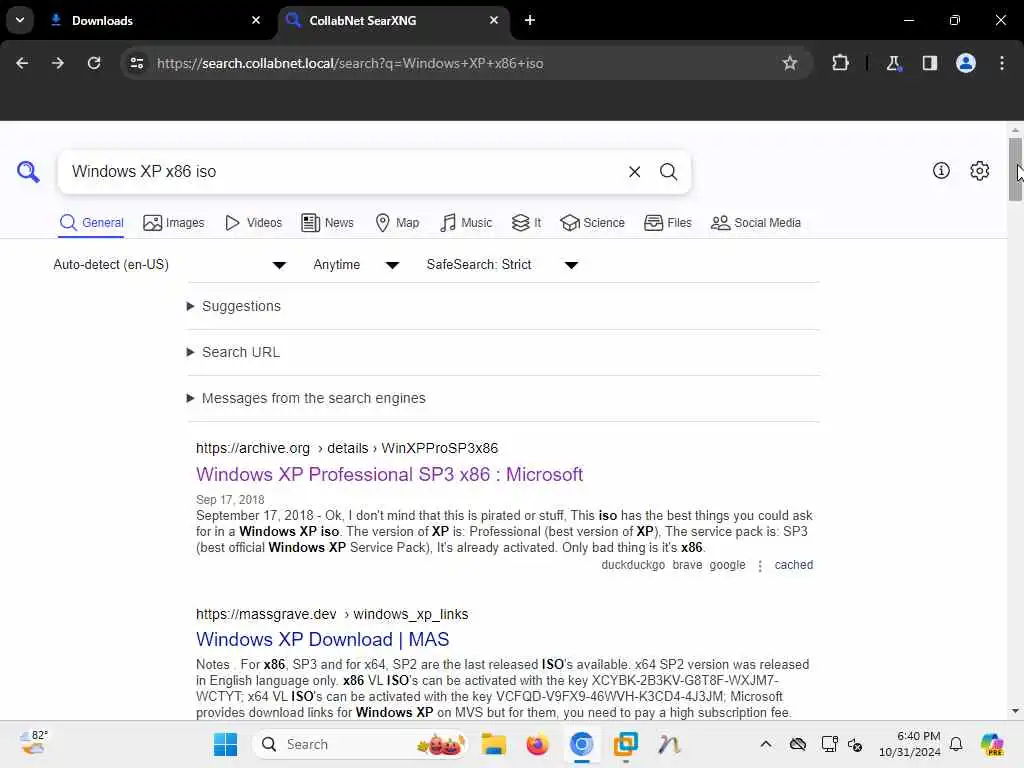Click the massgrave.dev result URL
The width and height of the screenshot is (1024, 768).
click(x=332, y=614)
